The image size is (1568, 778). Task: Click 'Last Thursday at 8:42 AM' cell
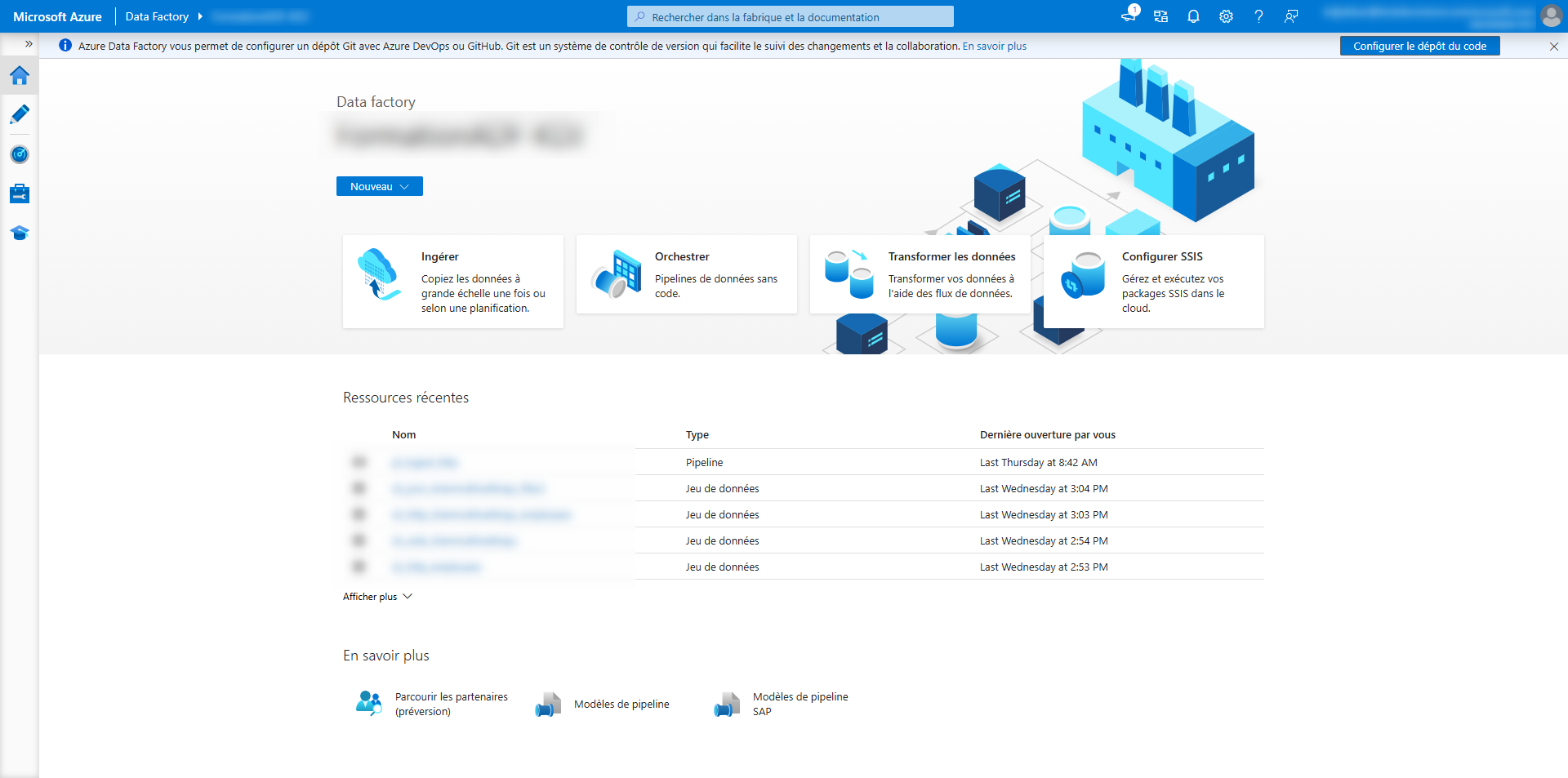click(1039, 462)
